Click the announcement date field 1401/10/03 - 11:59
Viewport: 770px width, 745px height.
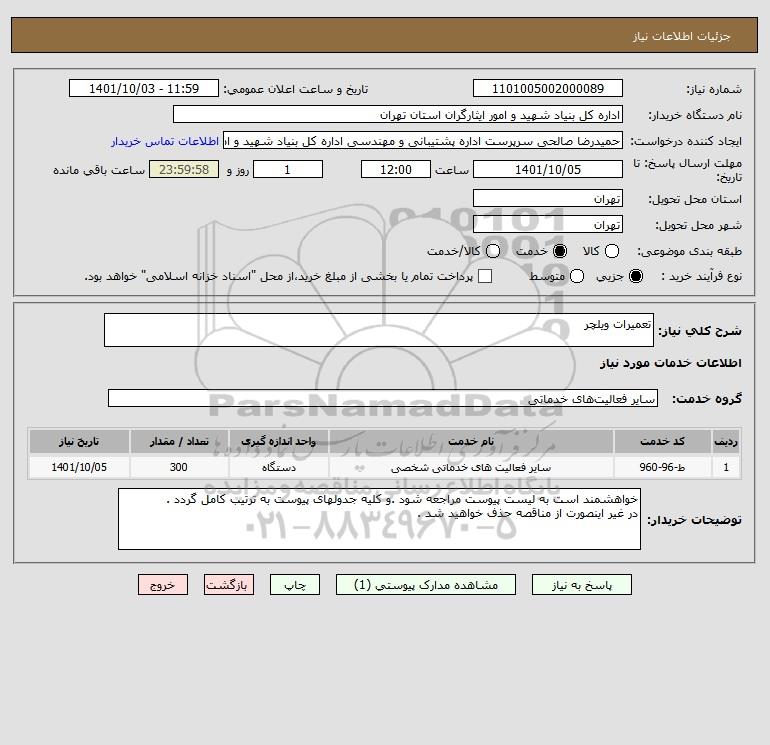coord(144,88)
